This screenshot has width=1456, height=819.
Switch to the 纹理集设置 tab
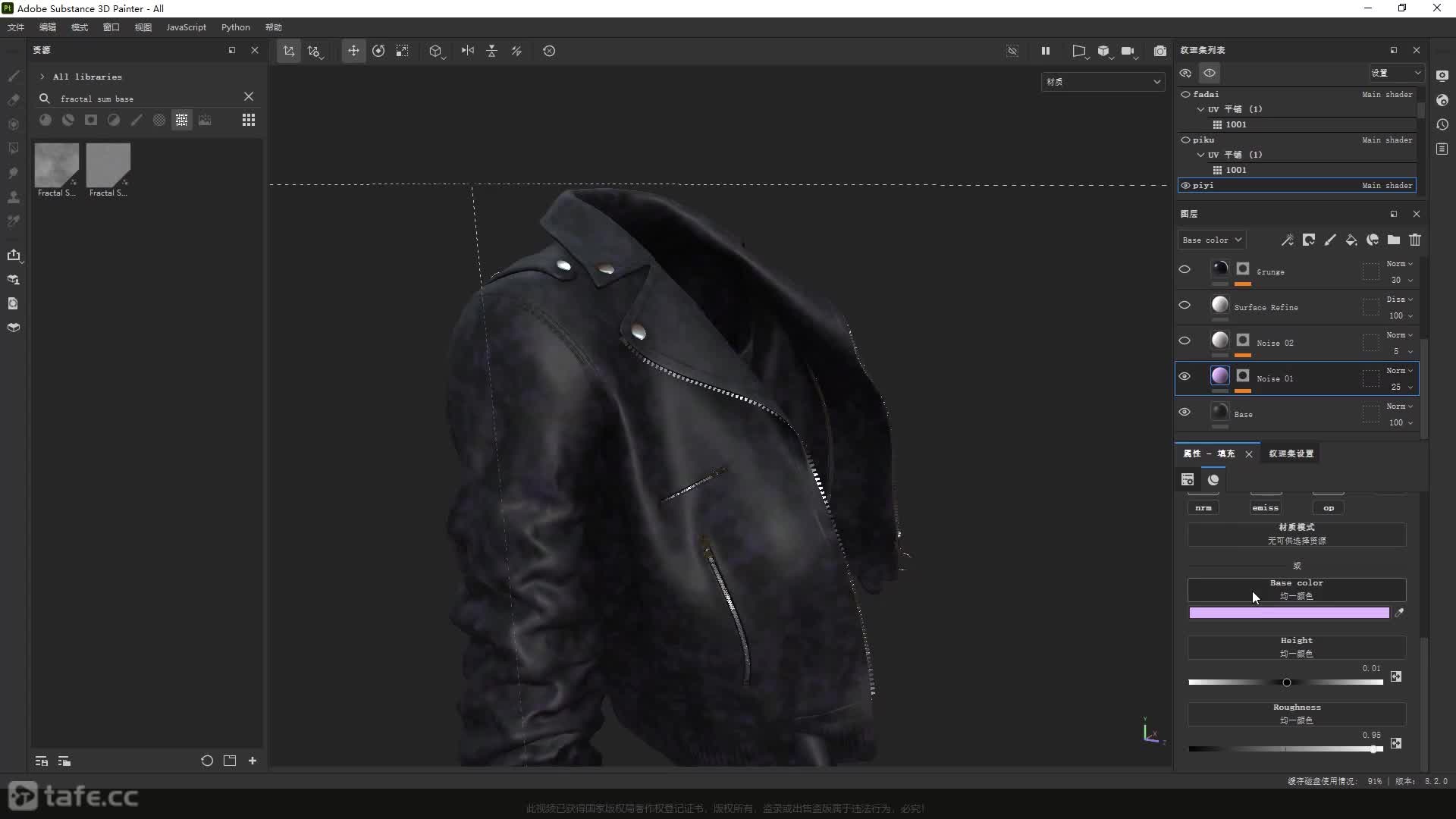coord(1291,453)
